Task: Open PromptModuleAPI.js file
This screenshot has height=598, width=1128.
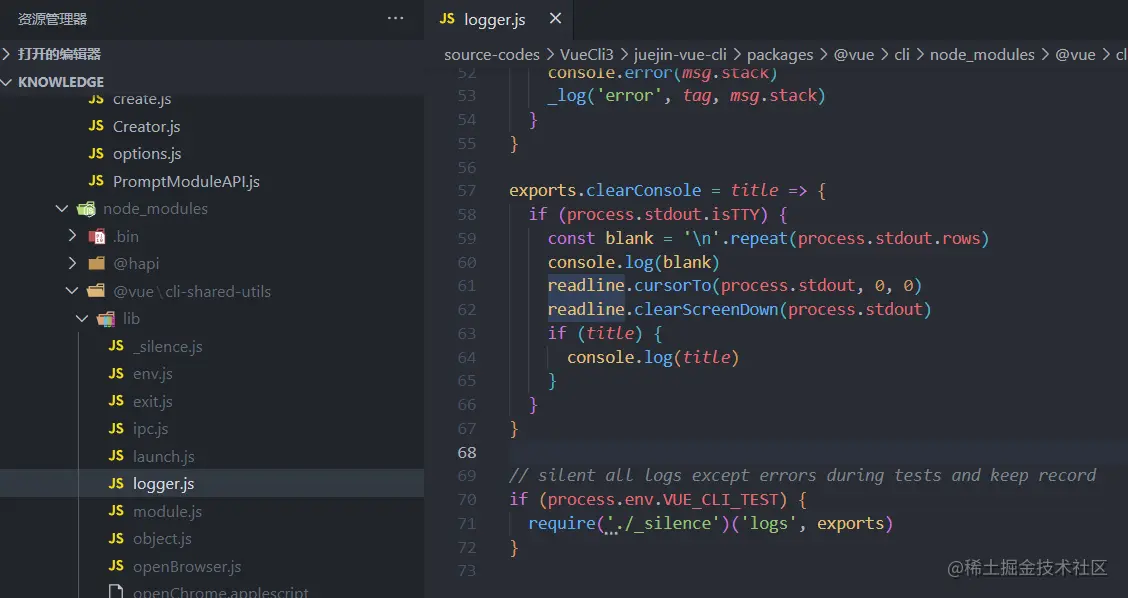Action: [x=186, y=181]
